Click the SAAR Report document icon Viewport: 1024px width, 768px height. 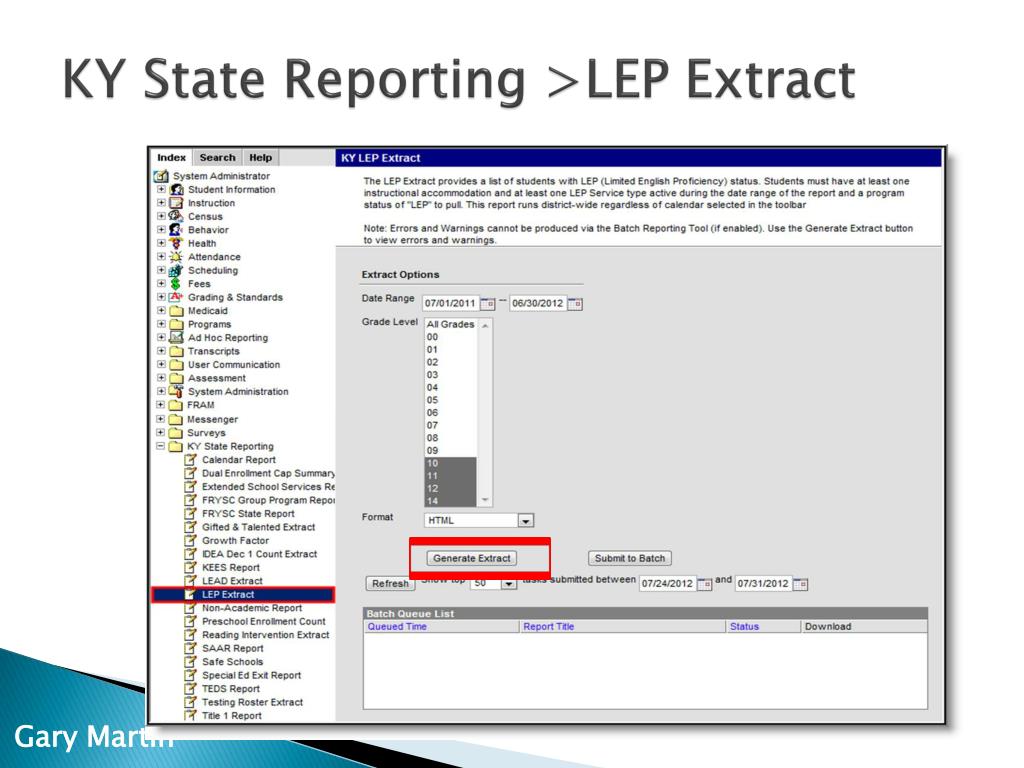coord(191,648)
